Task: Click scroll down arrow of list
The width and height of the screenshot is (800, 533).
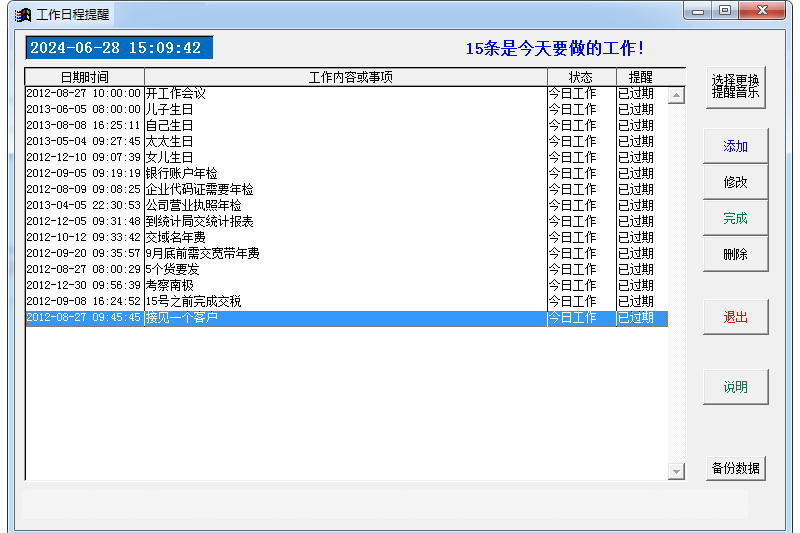Action: click(676, 472)
